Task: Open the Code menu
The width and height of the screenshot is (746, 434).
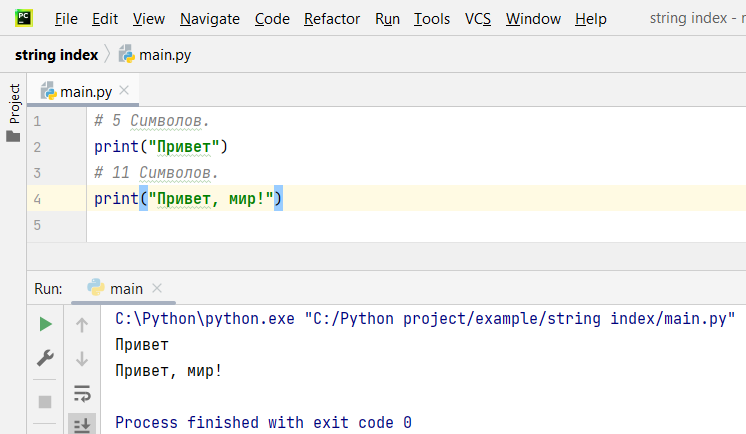Action: (272, 19)
